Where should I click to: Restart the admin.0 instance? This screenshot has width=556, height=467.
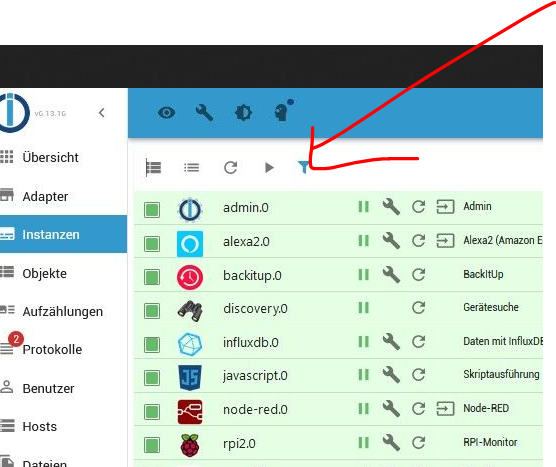(419, 206)
